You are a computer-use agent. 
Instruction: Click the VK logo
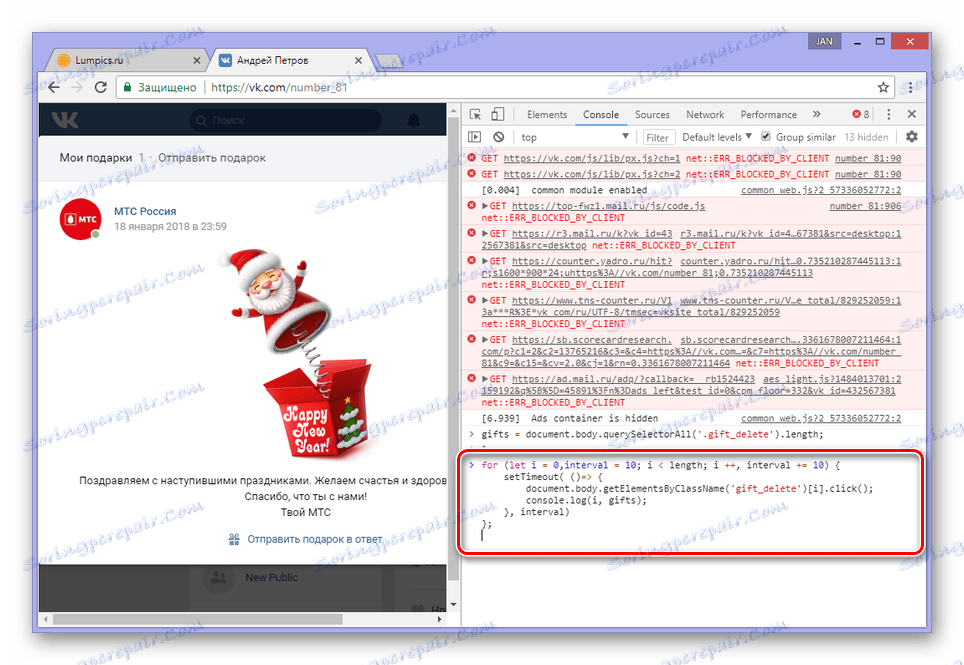pos(65,120)
